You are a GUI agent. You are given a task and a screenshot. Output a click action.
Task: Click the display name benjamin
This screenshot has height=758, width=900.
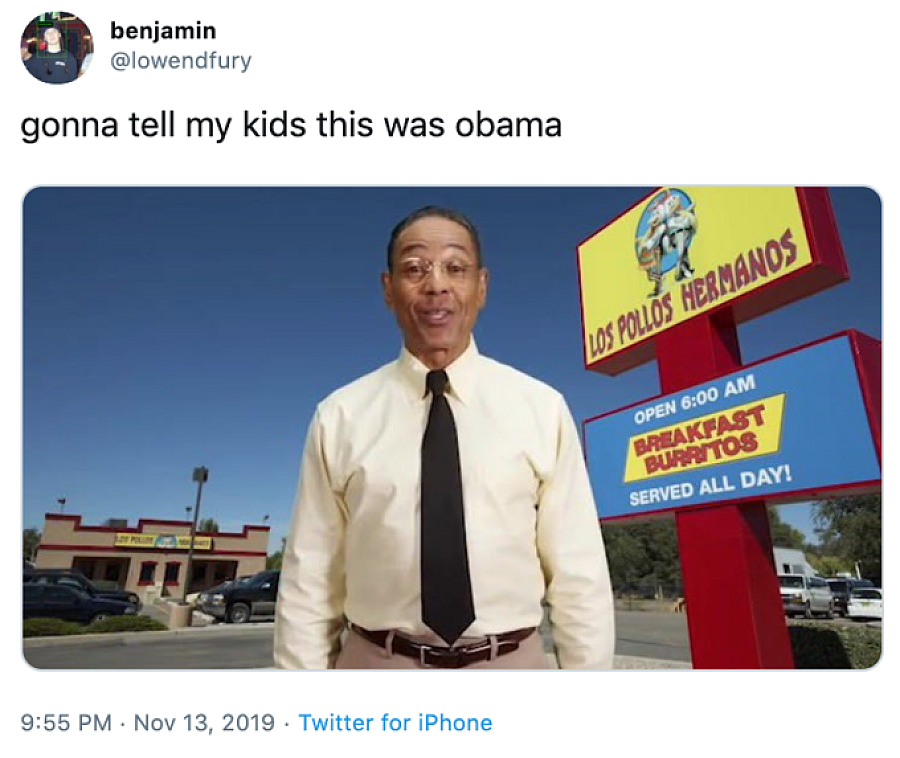(x=163, y=31)
